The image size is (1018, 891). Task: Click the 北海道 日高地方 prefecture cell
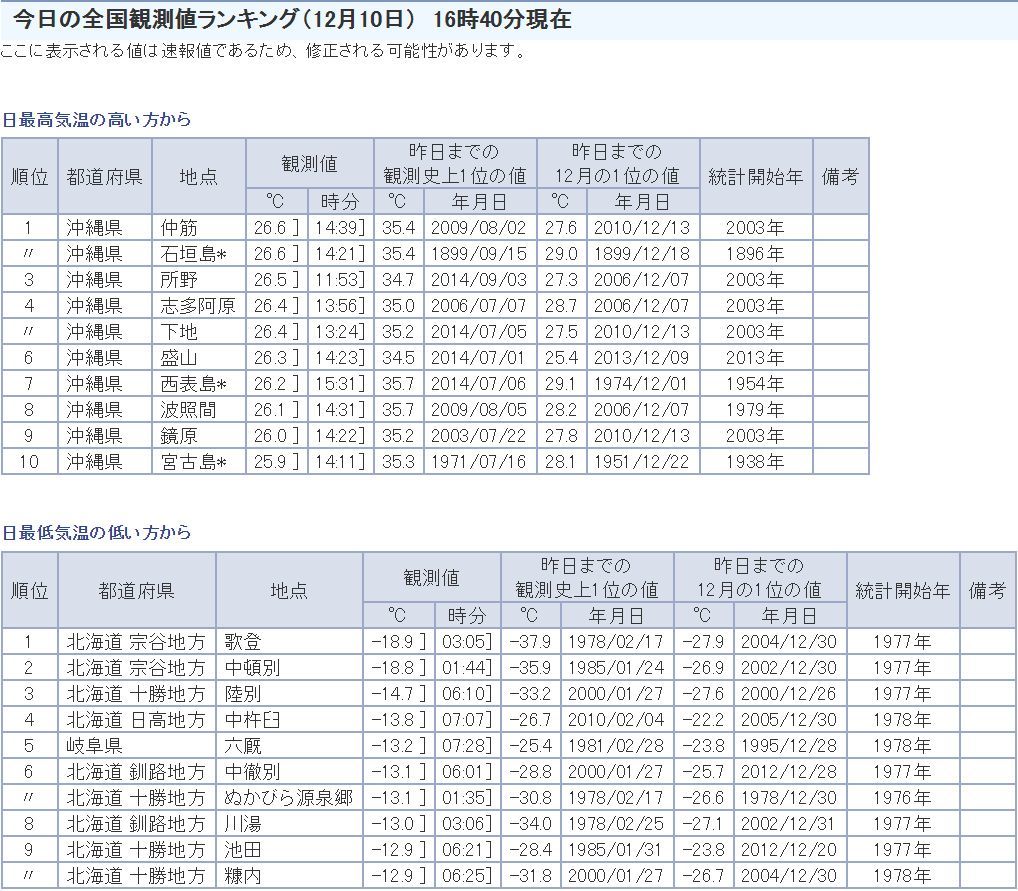pos(136,720)
